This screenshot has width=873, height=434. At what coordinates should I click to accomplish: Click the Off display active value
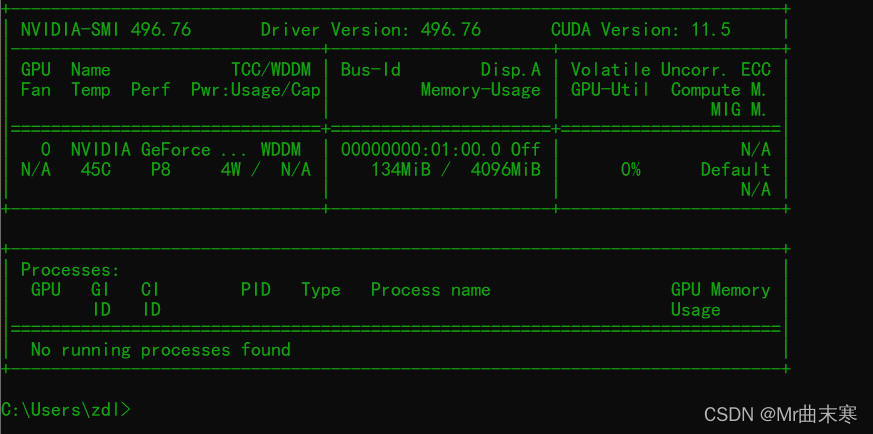(526, 150)
